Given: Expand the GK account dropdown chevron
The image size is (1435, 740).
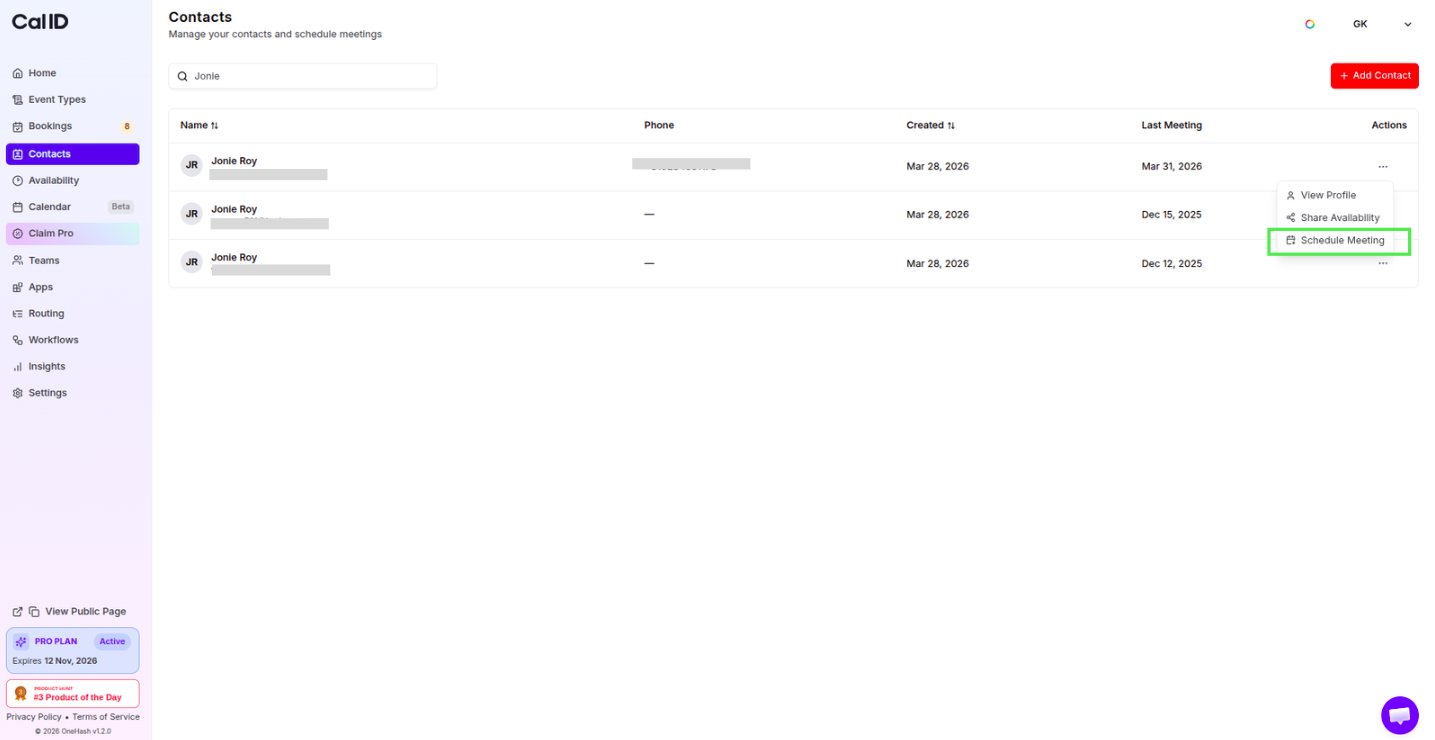Looking at the screenshot, I should point(1408,24).
